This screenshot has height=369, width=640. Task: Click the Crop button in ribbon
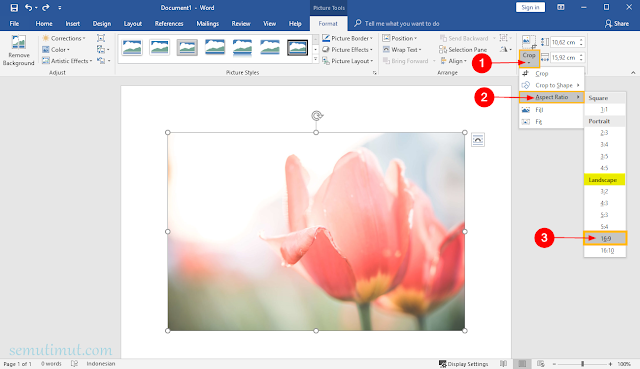pos(529,57)
